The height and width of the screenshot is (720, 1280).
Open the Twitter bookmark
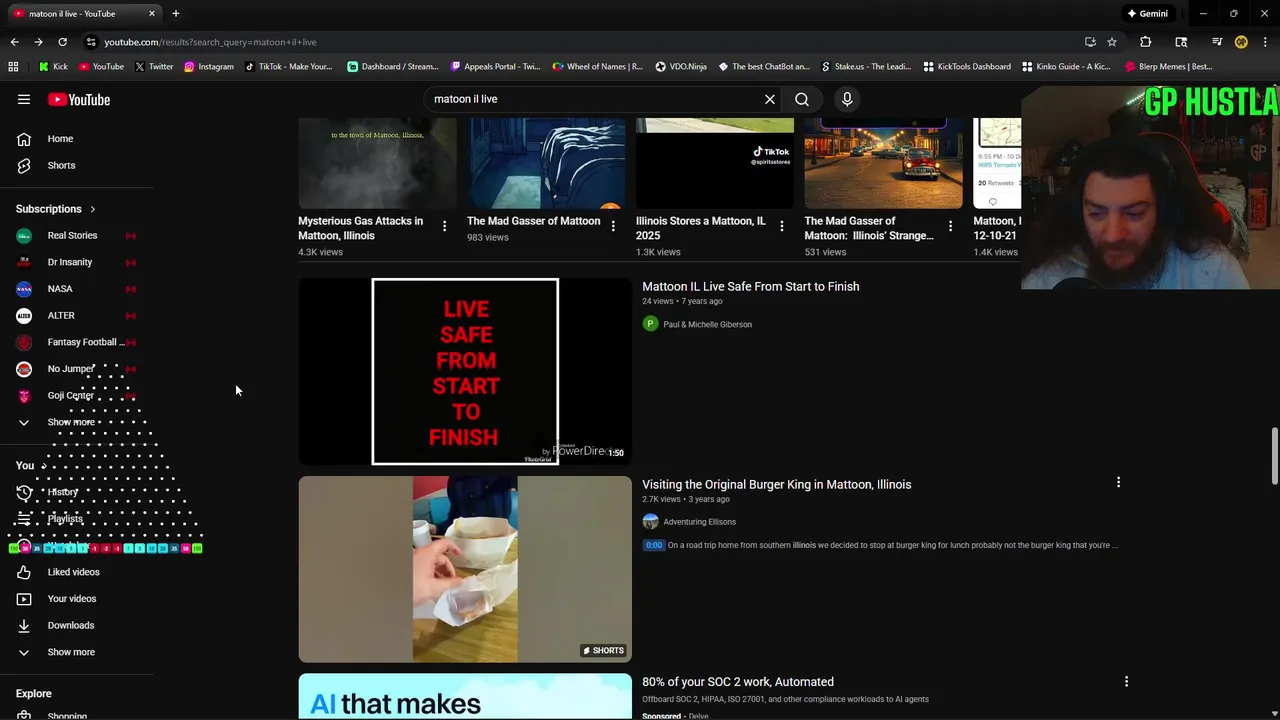pyautogui.click(x=154, y=67)
